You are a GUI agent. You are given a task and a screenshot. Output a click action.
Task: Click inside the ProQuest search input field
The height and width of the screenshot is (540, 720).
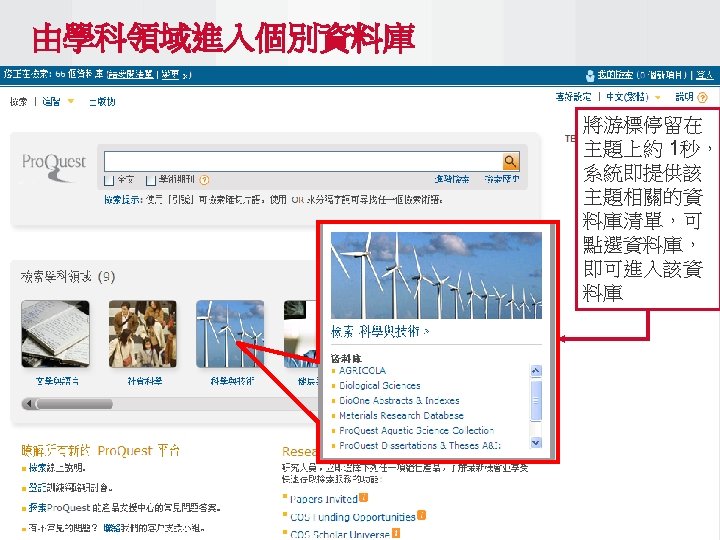(x=303, y=161)
